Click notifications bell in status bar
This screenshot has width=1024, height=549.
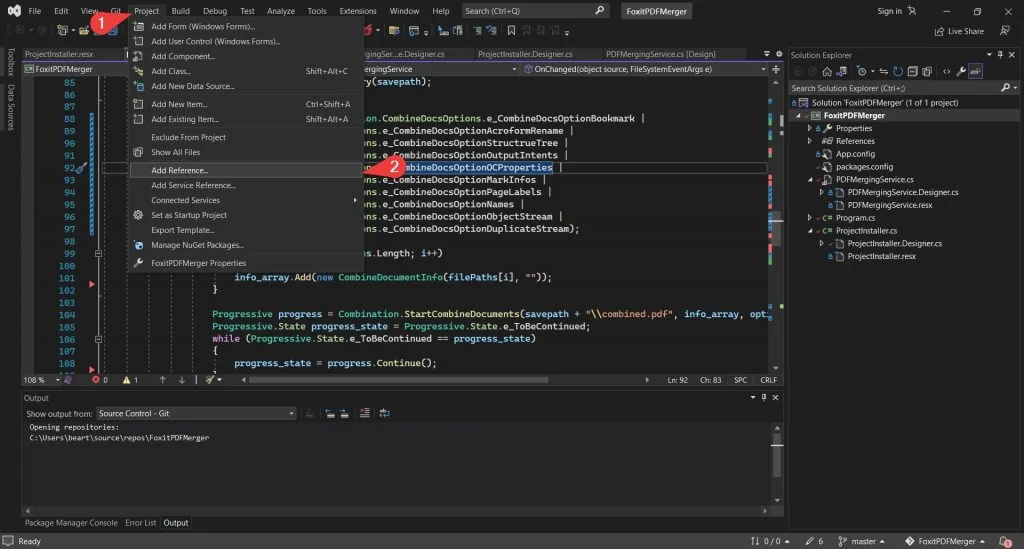click(x=1005, y=541)
